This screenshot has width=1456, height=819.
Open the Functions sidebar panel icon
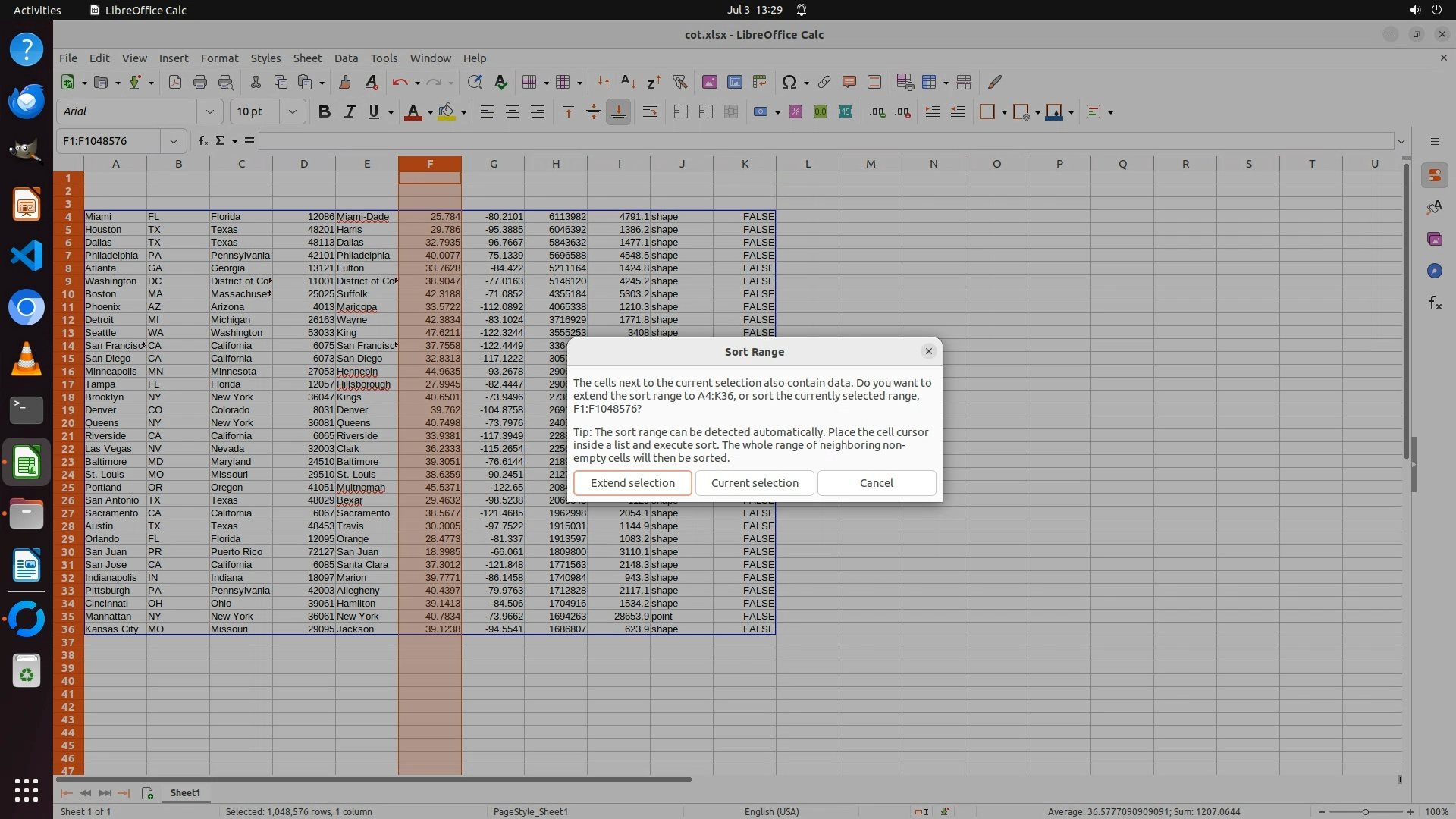(1435, 303)
